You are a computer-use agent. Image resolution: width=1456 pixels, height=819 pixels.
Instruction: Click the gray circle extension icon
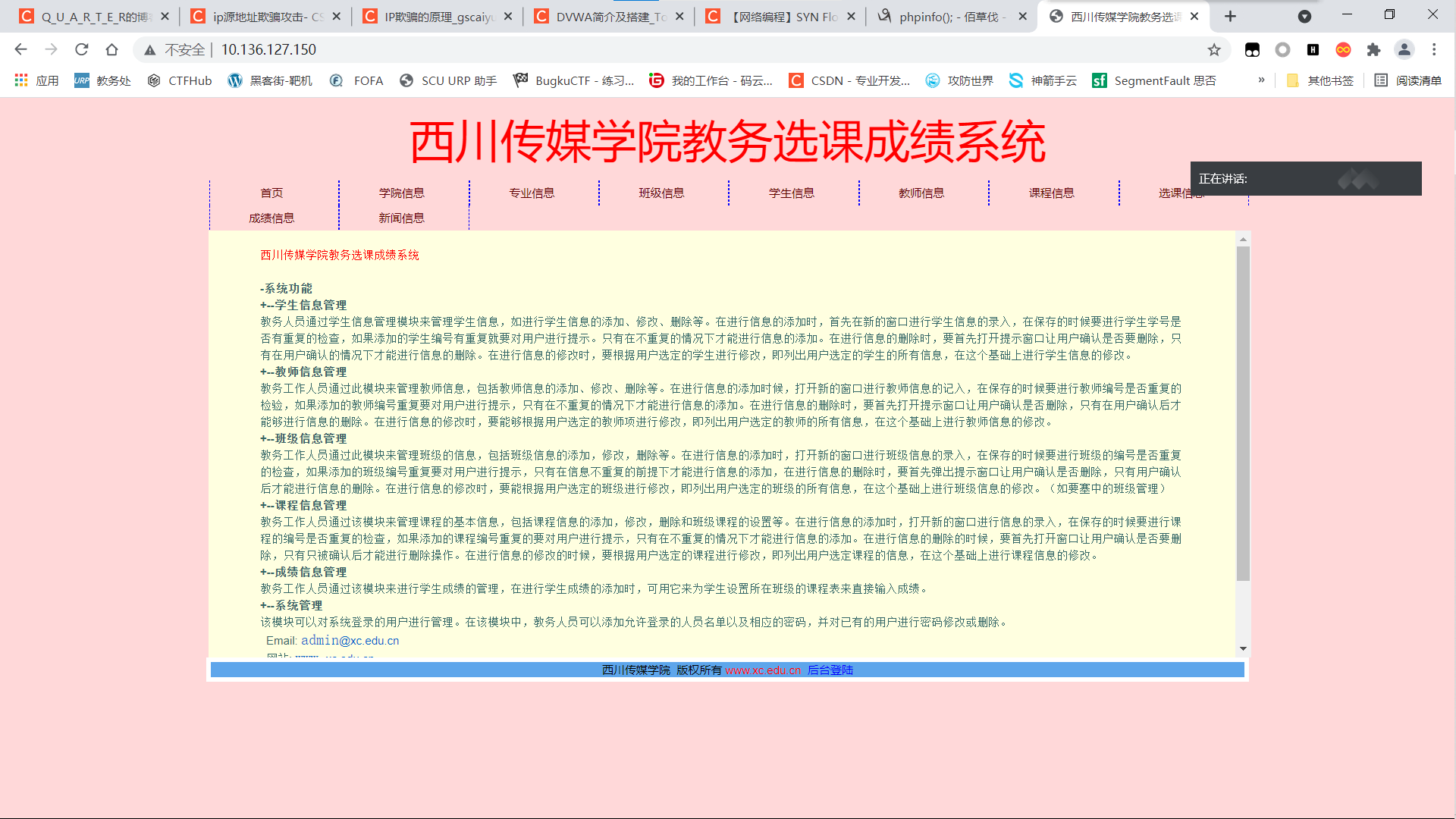(x=1282, y=49)
